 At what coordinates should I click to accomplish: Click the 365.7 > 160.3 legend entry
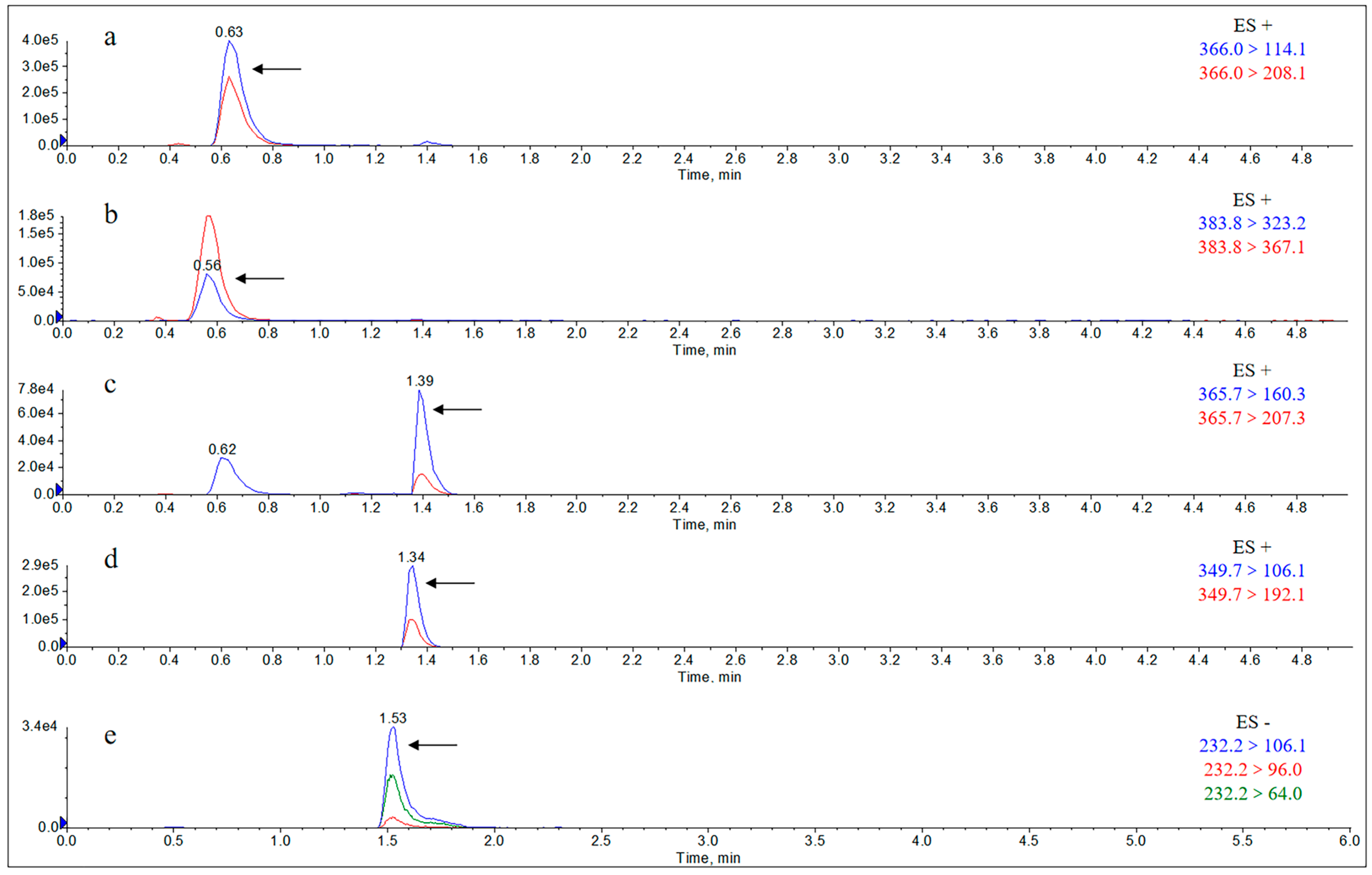click(x=1251, y=394)
